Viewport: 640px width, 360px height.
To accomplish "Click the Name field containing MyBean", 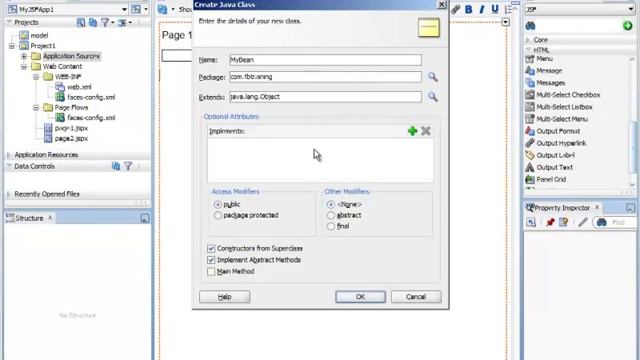I will 325,60.
